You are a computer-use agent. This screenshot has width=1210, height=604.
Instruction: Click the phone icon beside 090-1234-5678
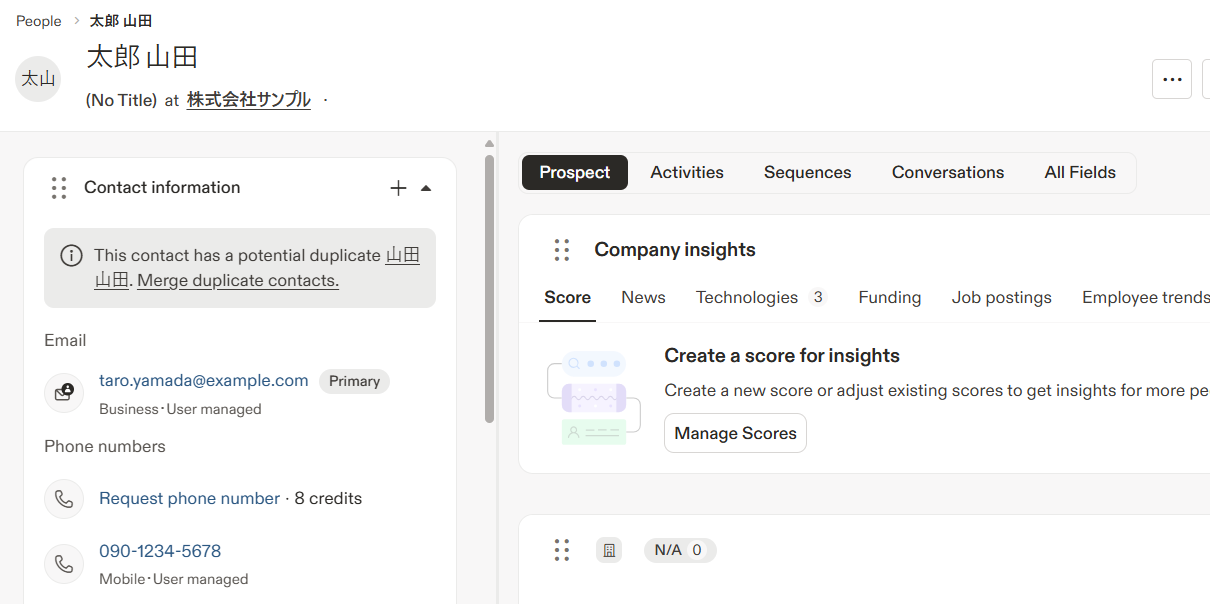coord(64,564)
